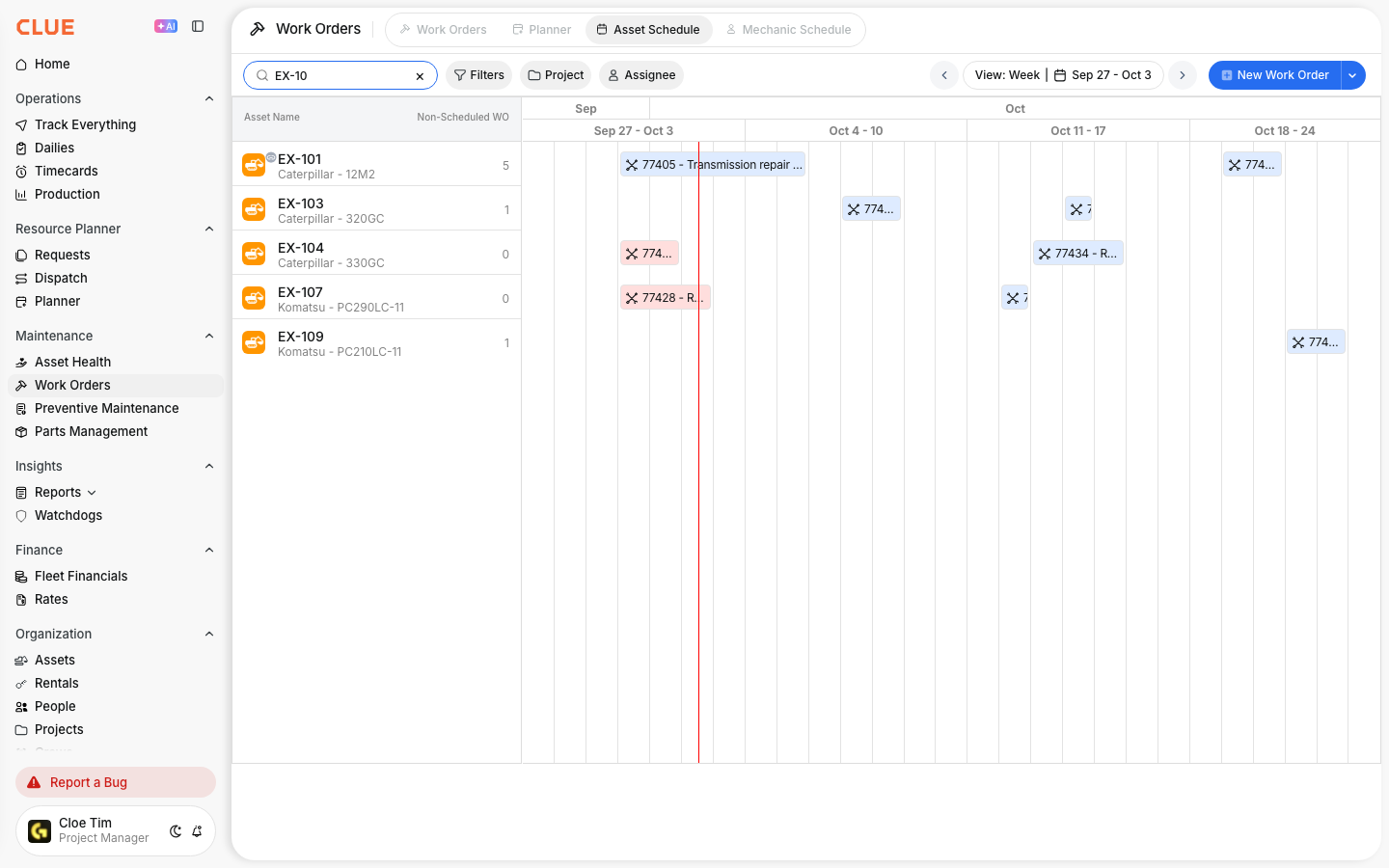
Task: Open the New Work Order dropdown arrow
Action: [x=1353, y=75]
